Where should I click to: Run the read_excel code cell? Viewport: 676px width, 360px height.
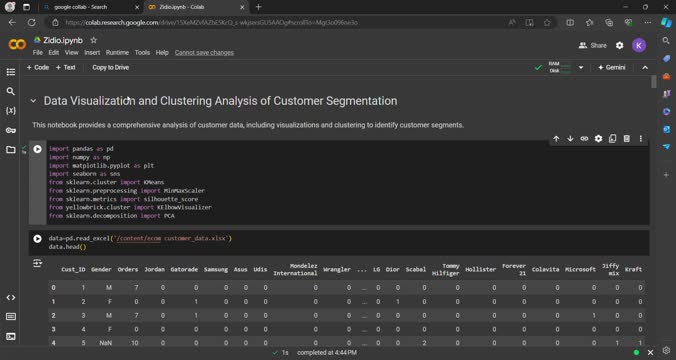[38, 238]
